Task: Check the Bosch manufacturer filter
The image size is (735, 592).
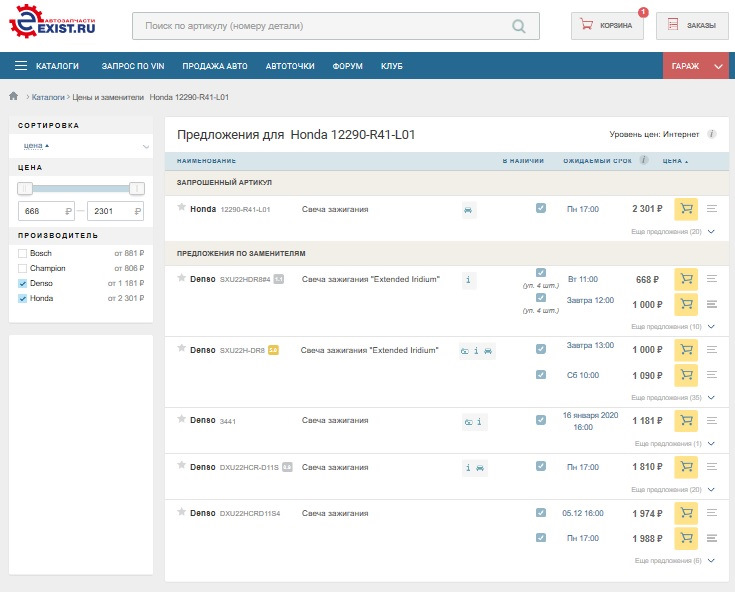Action: coord(22,254)
